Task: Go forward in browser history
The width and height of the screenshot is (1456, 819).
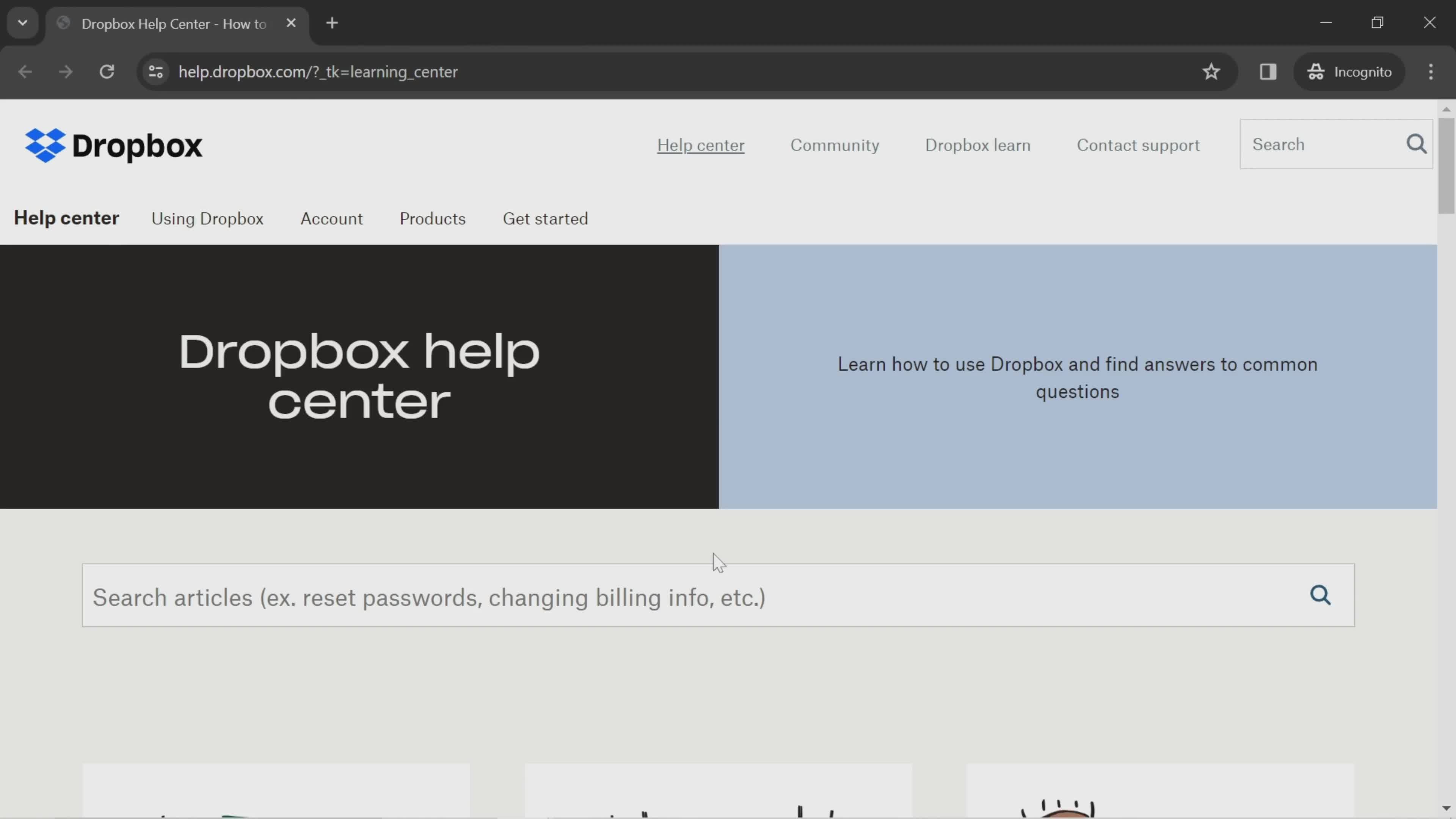Action: coord(66,72)
